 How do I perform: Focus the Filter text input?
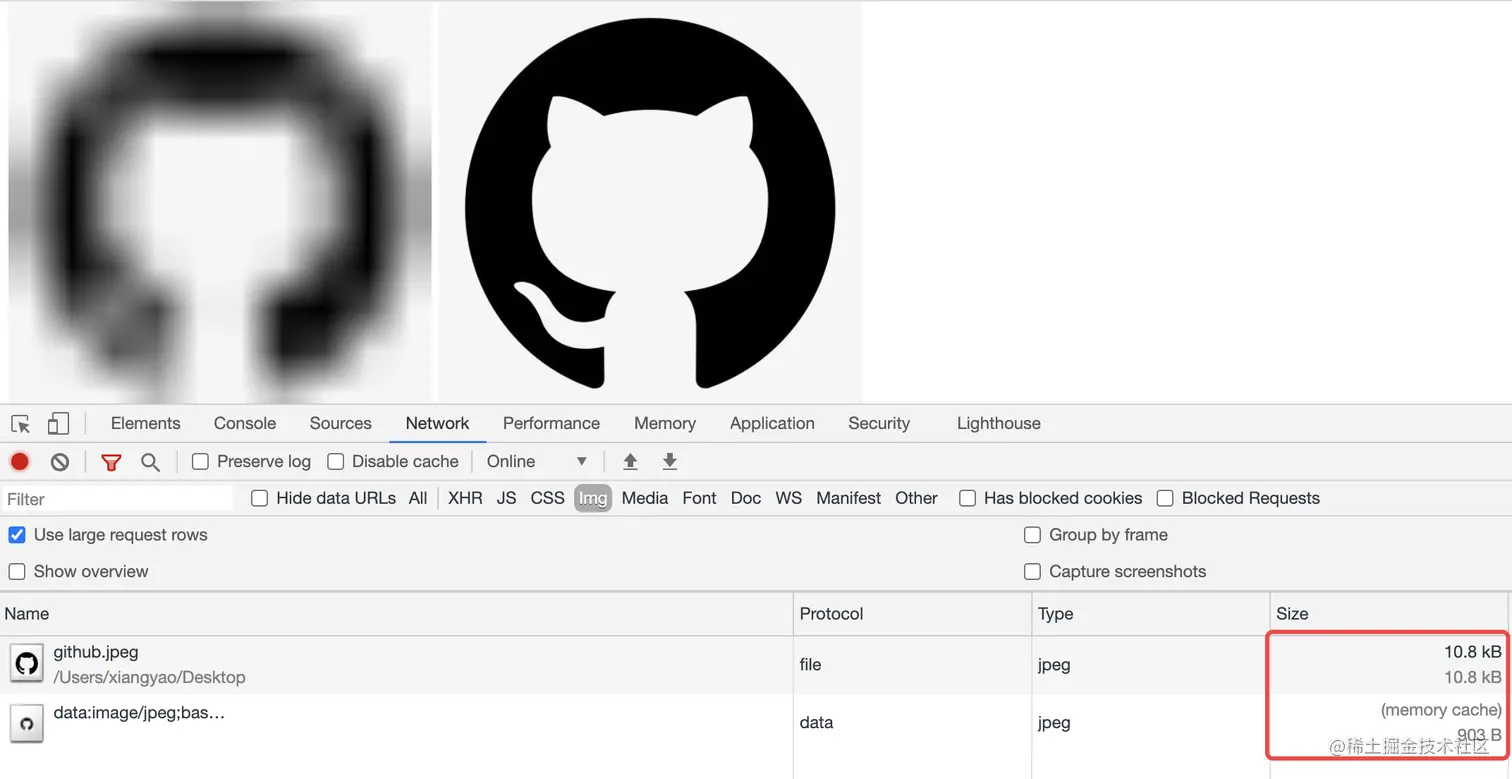click(x=118, y=499)
